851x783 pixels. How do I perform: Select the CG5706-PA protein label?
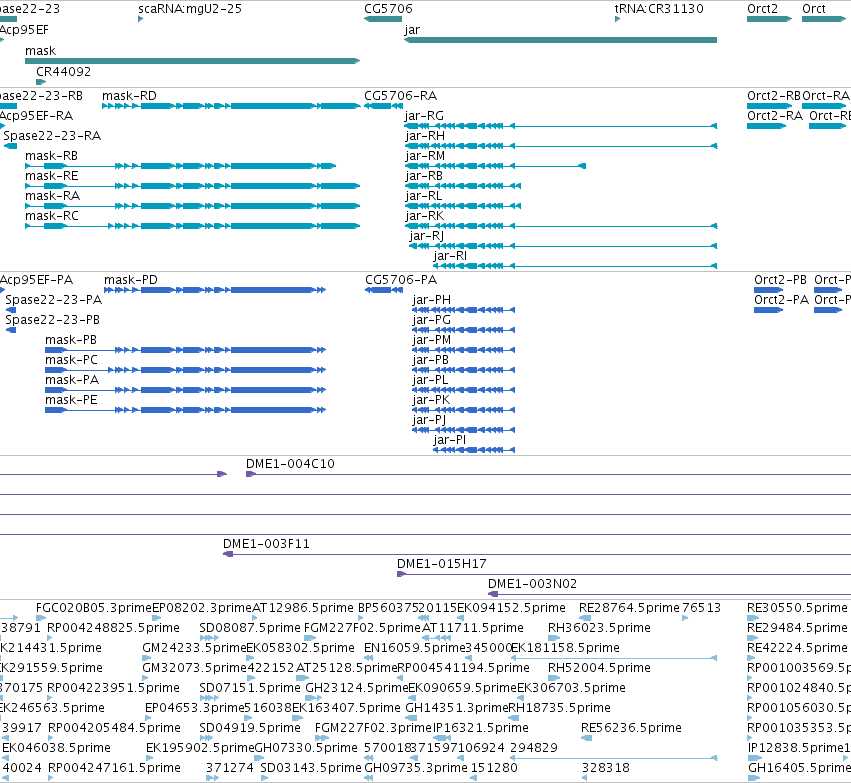[401, 280]
